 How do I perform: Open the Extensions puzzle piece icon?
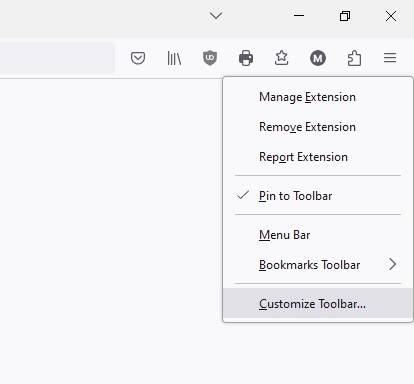click(354, 58)
